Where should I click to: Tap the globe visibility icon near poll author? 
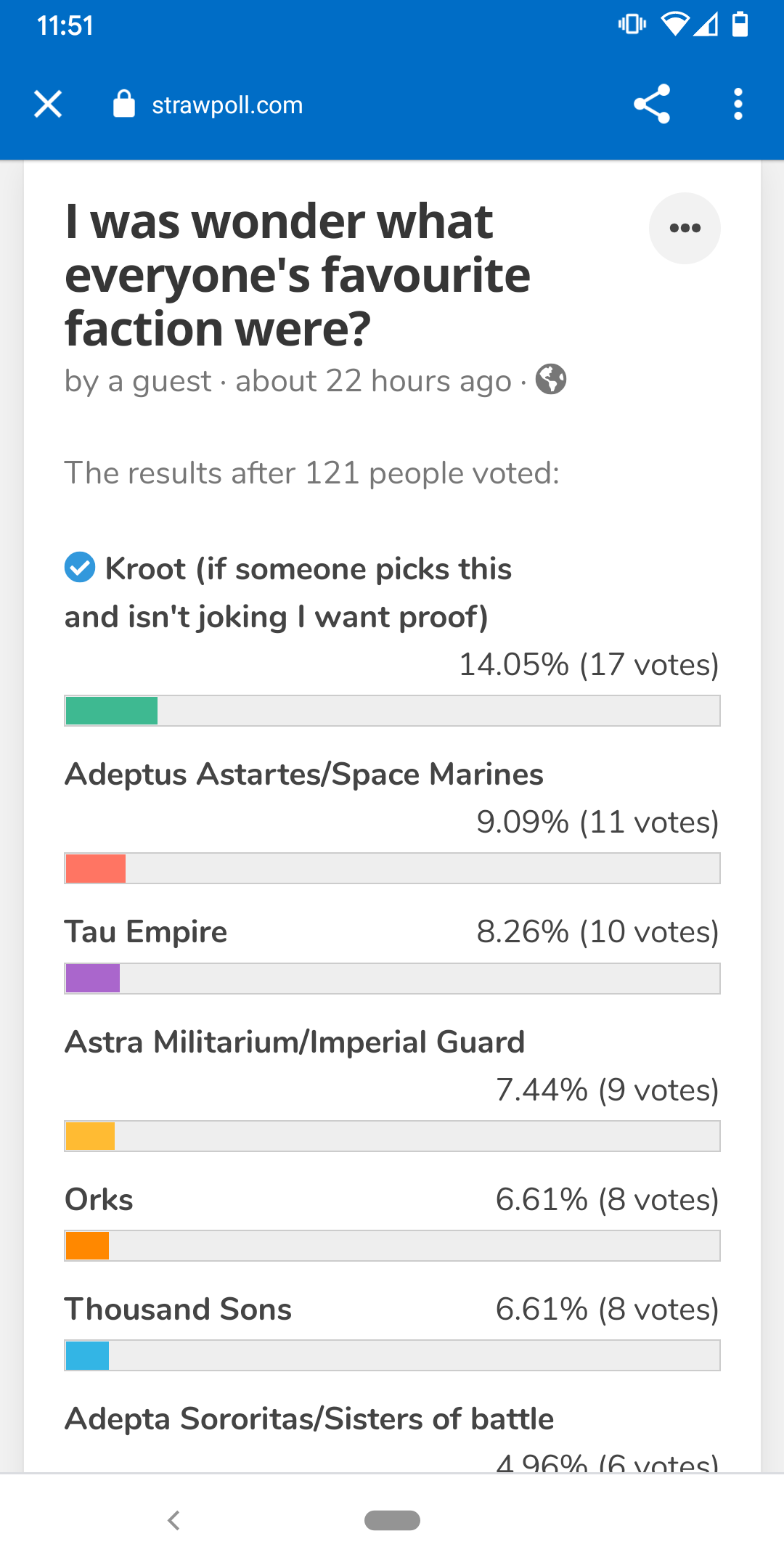(552, 380)
